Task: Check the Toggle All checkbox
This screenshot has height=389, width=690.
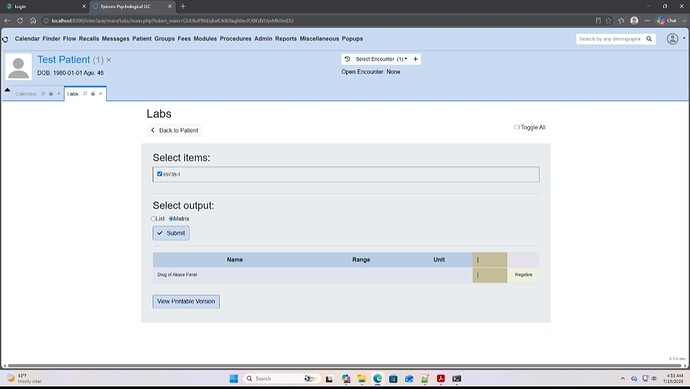Action: pyautogui.click(x=517, y=127)
